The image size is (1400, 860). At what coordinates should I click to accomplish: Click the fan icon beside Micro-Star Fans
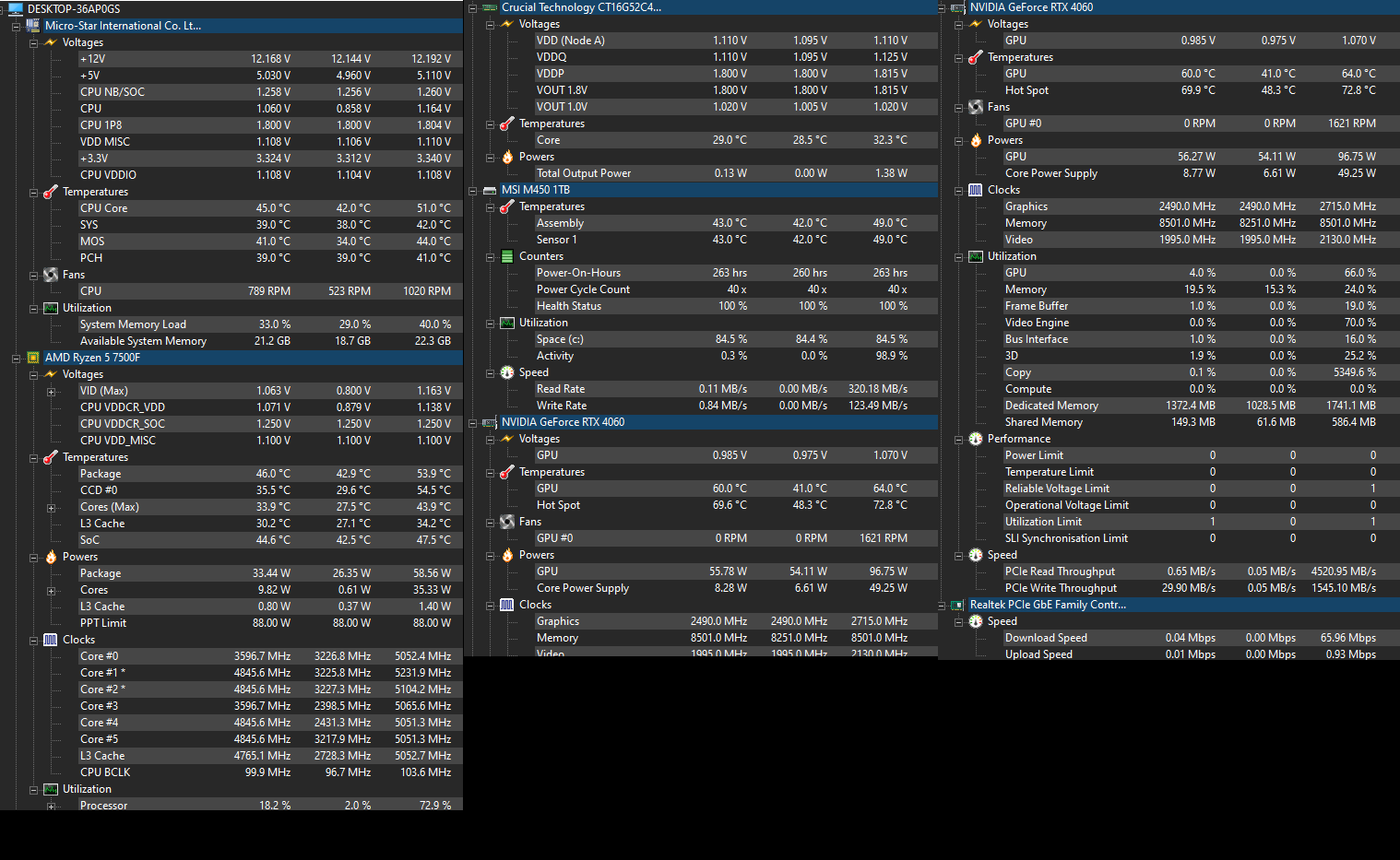[x=51, y=275]
